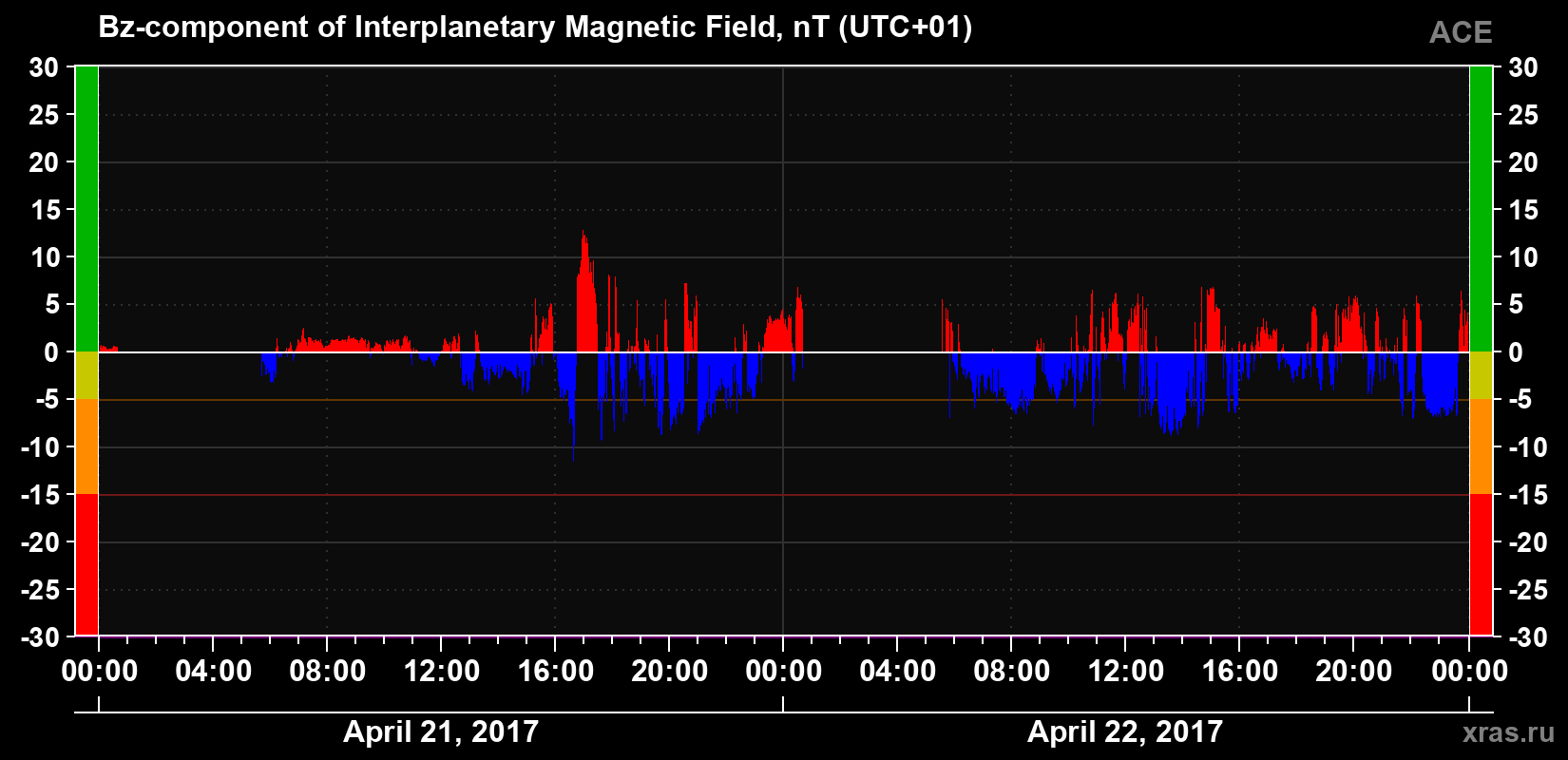Click the '08:00' time label under April 21
The height and width of the screenshot is (760, 1568).
(x=328, y=672)
